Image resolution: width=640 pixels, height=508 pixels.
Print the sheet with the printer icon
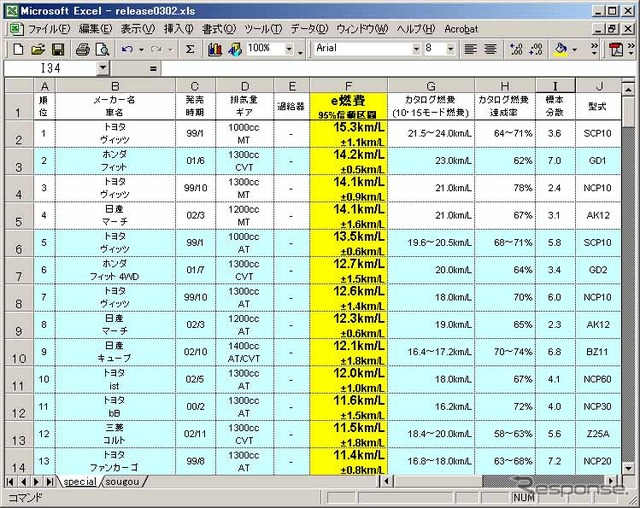[83, 49]
